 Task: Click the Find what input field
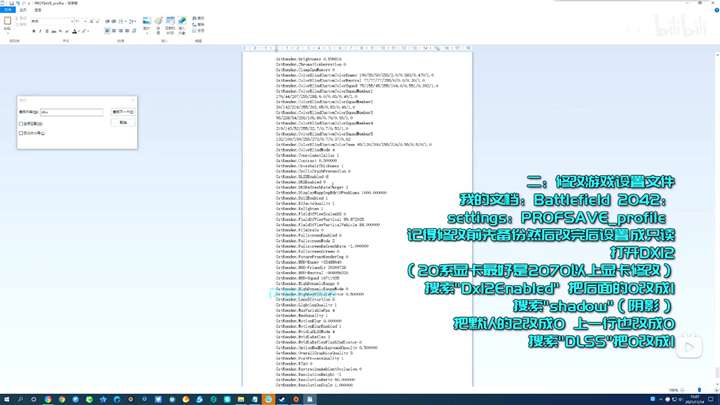tap(72, 112)
